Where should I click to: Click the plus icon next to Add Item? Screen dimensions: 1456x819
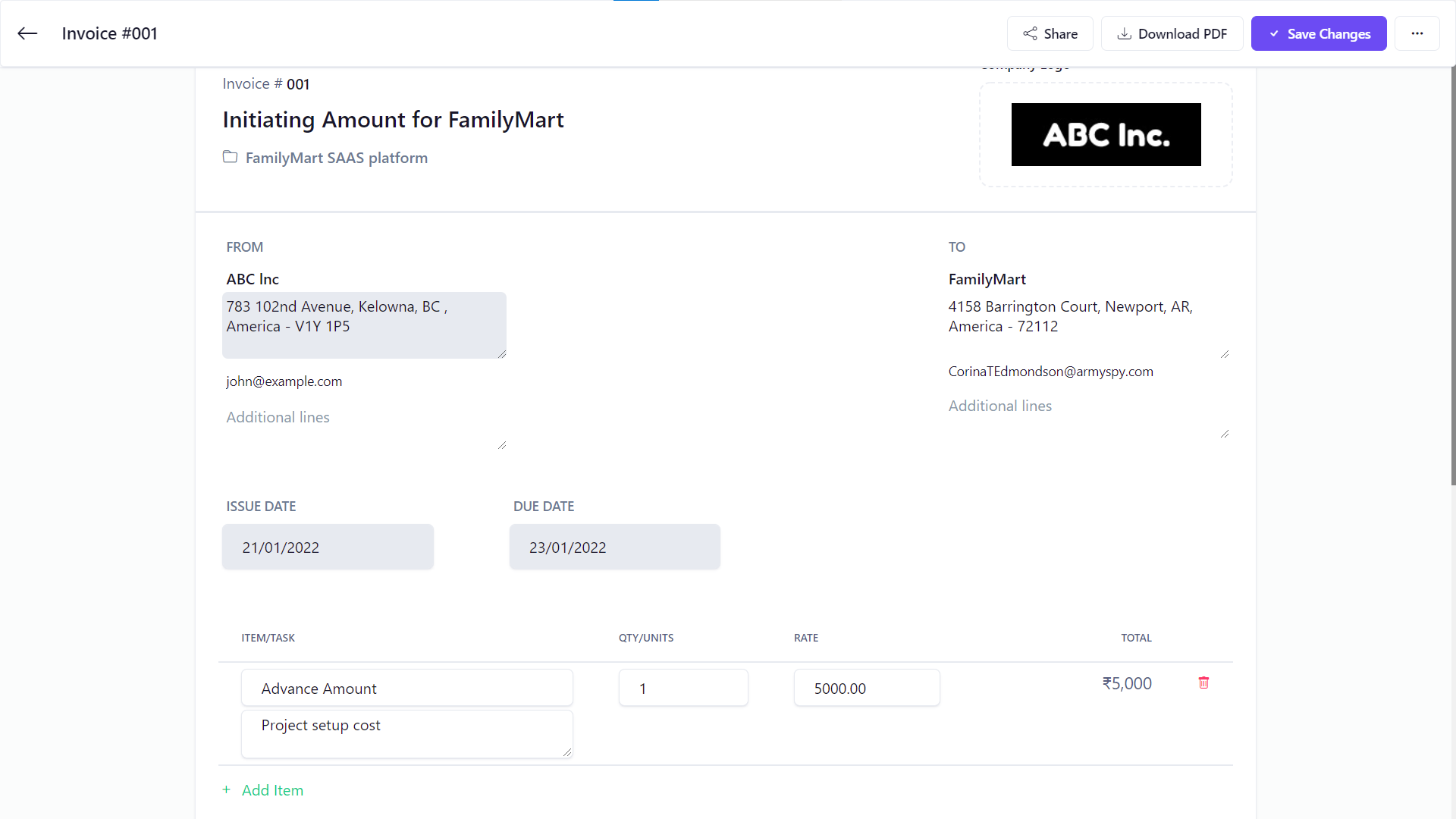pyautogui.click(x=226, y=789)
